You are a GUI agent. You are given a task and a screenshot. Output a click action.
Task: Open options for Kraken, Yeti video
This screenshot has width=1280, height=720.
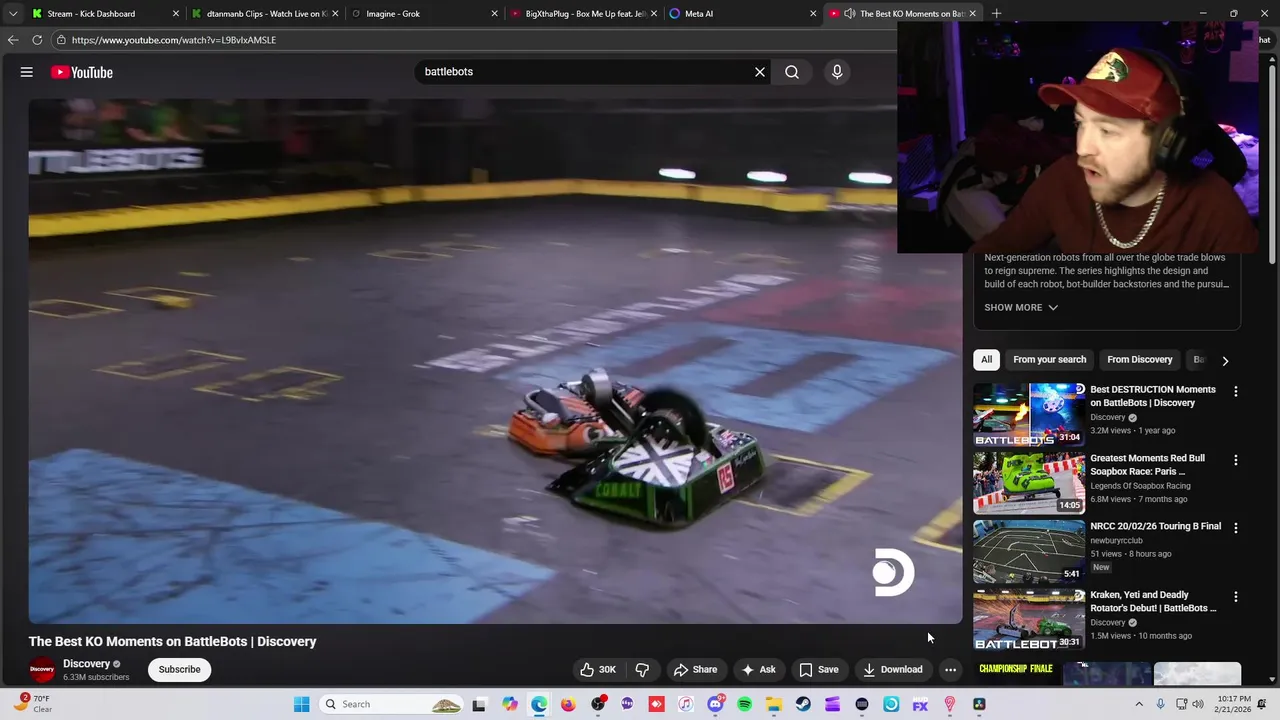[x=1236, y=597]
